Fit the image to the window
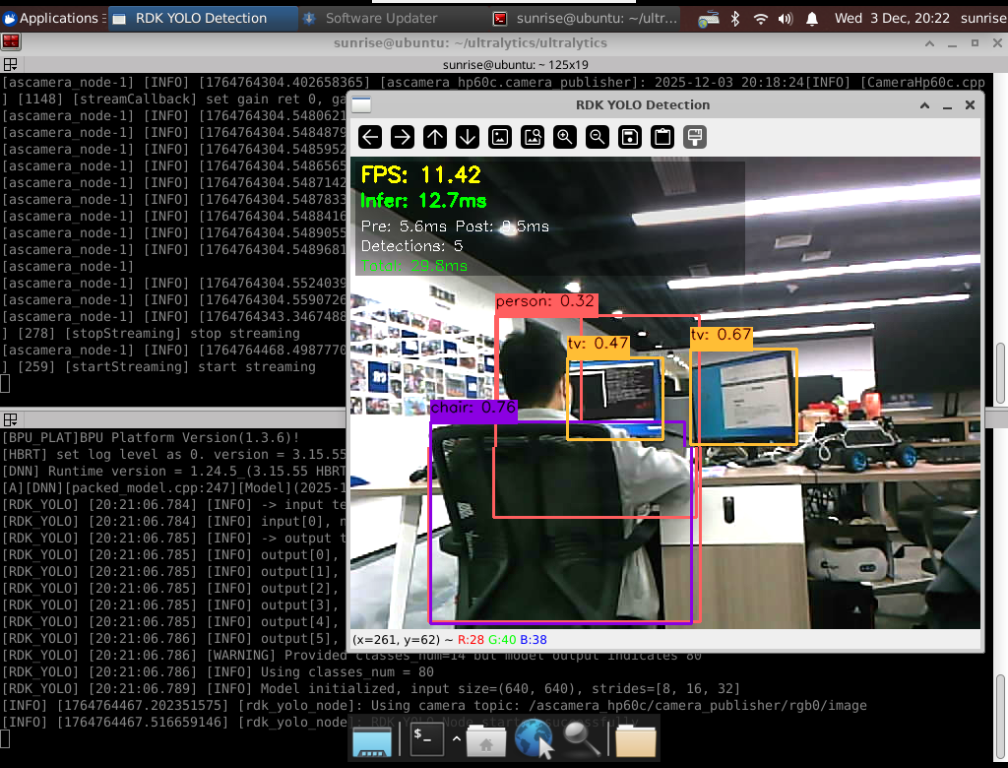Screen dimensions: 1008x768 (x=532, y=137)
